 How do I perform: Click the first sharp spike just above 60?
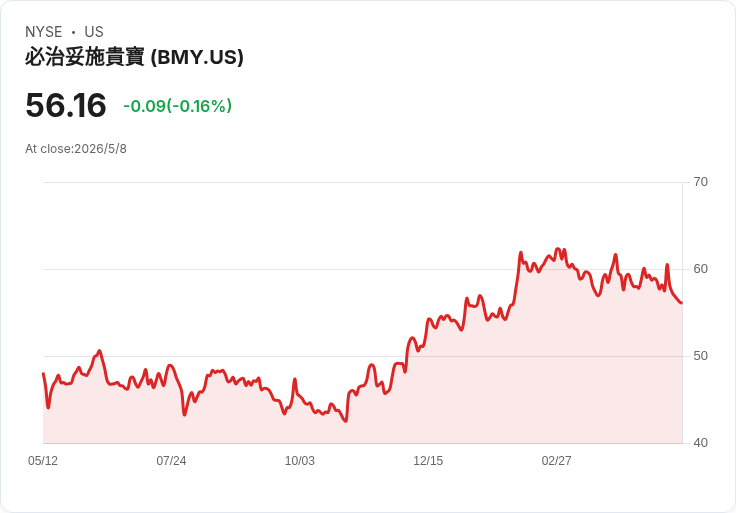click(521, 253)
